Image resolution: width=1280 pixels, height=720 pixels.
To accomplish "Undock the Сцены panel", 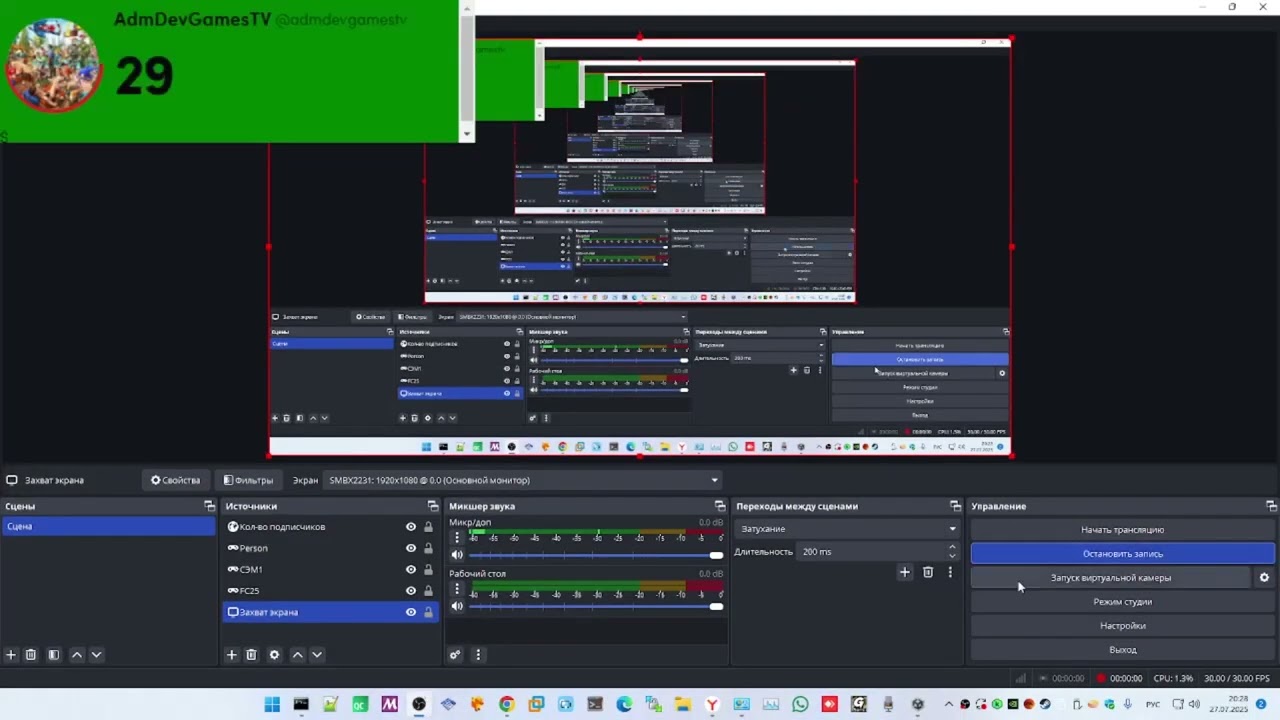I will coord(209,506).
